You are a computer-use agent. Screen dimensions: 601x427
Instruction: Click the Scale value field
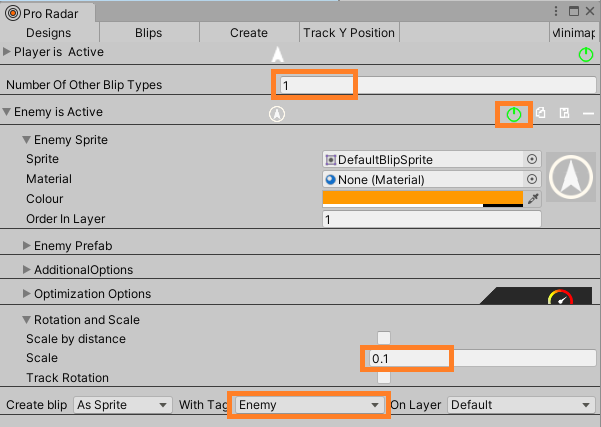[483, 358]
